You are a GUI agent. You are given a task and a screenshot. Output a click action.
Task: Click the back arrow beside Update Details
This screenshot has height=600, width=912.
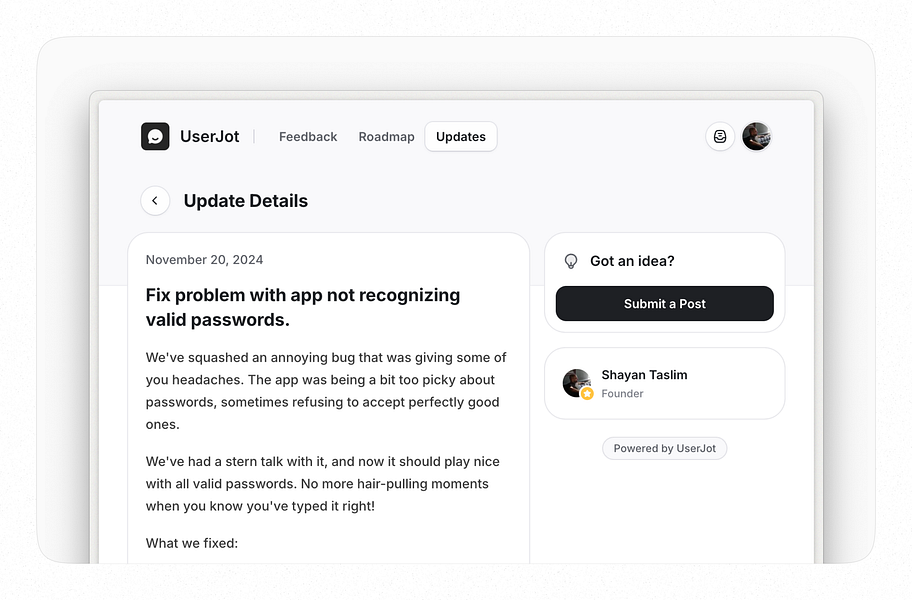(155, 200)
